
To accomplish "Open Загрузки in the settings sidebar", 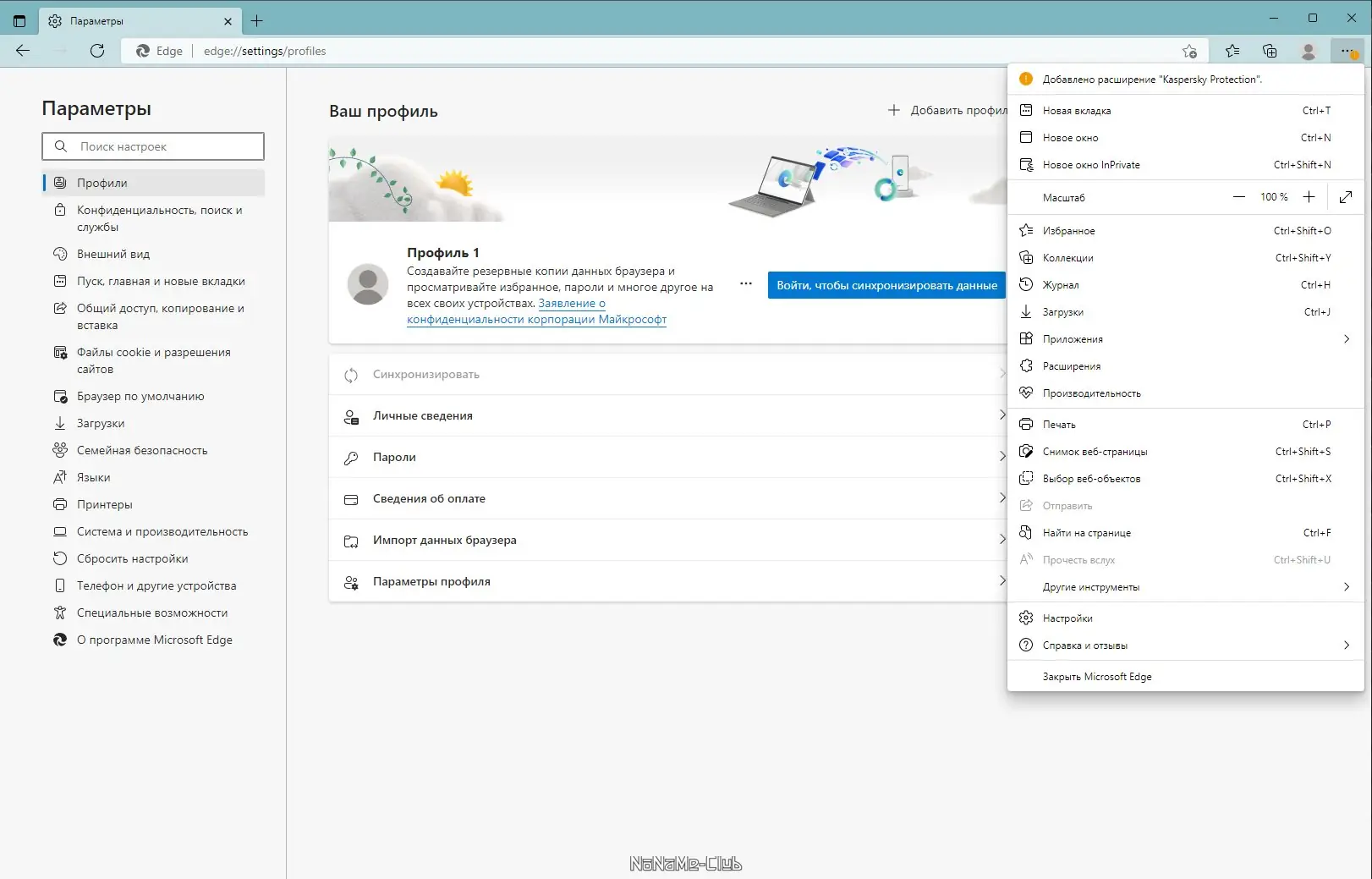I will tap(154, 423).
